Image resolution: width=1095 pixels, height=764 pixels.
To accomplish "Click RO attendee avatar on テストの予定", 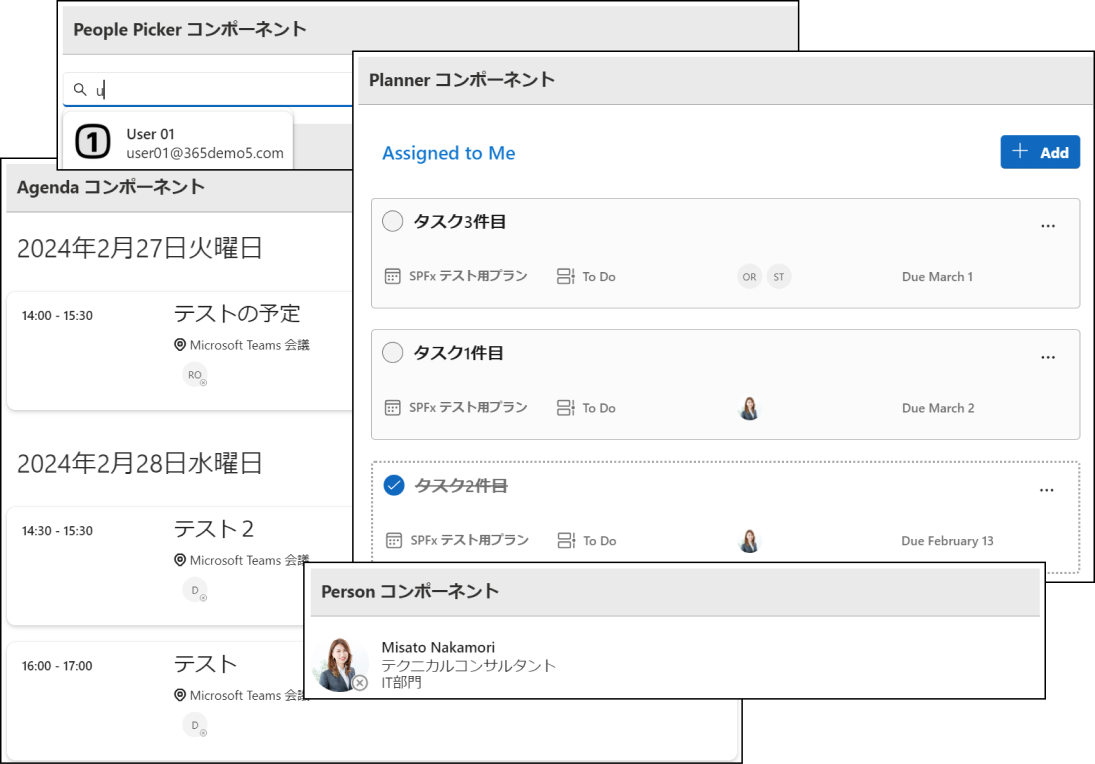I will (x=195, y=375).
